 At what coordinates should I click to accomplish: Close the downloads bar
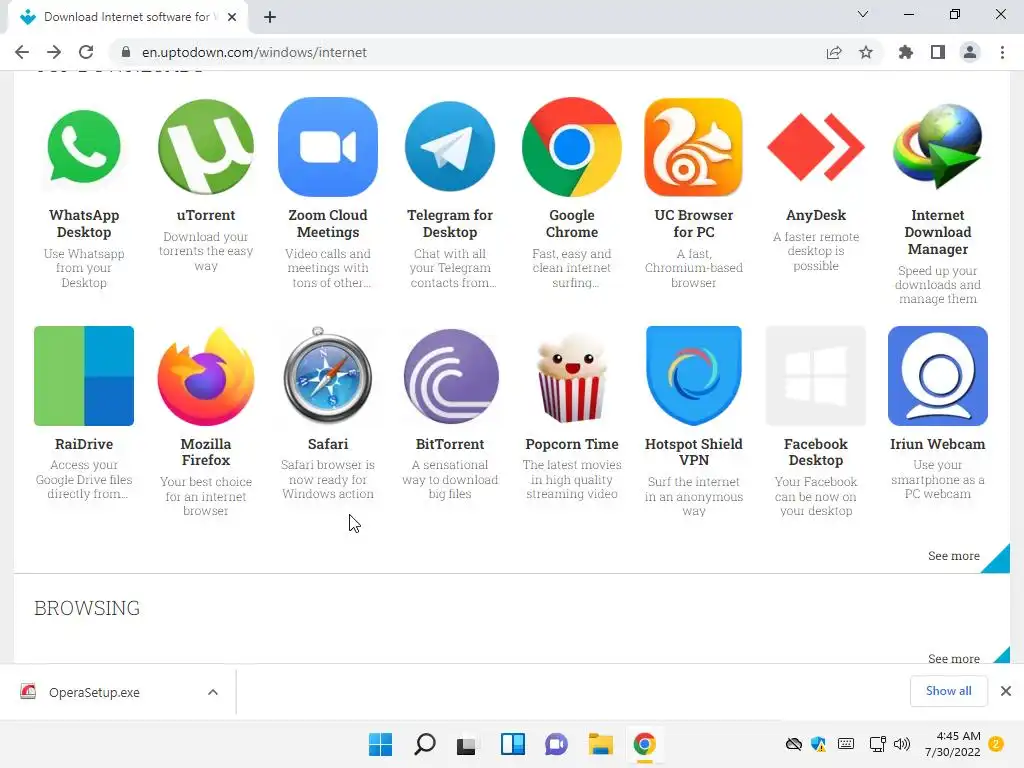1006,691
